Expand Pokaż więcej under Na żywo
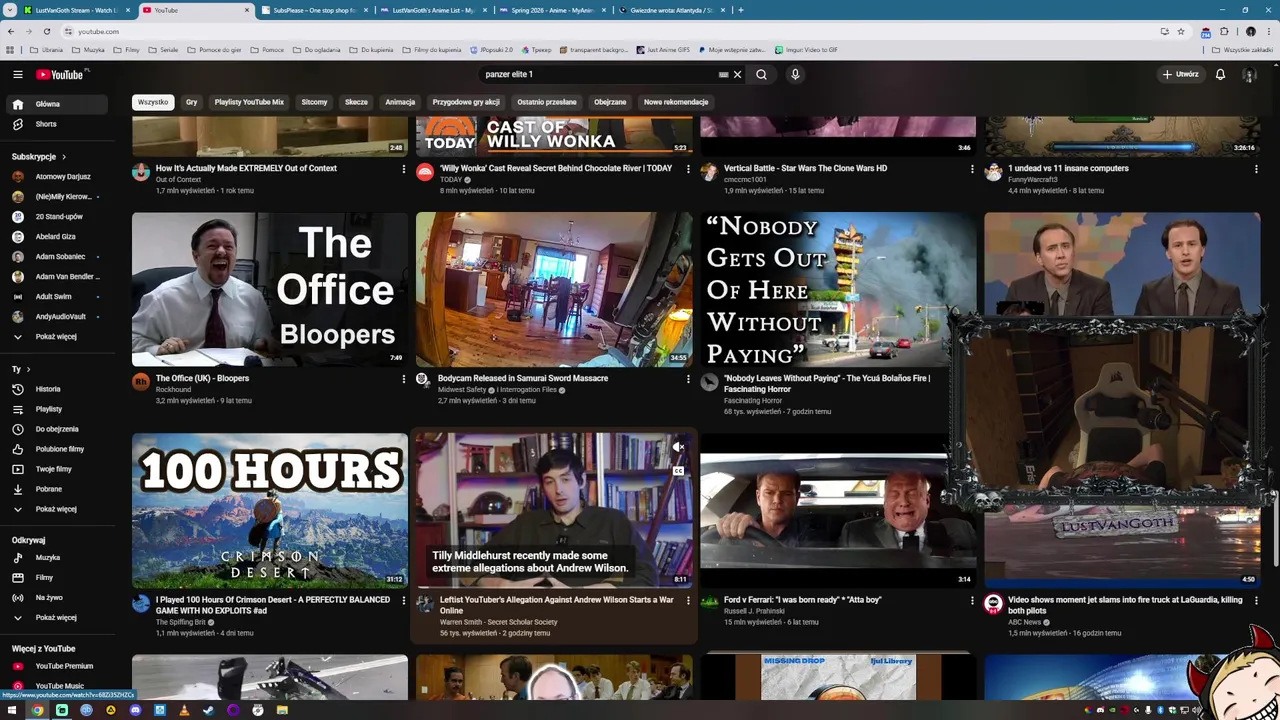 (58, 618)
